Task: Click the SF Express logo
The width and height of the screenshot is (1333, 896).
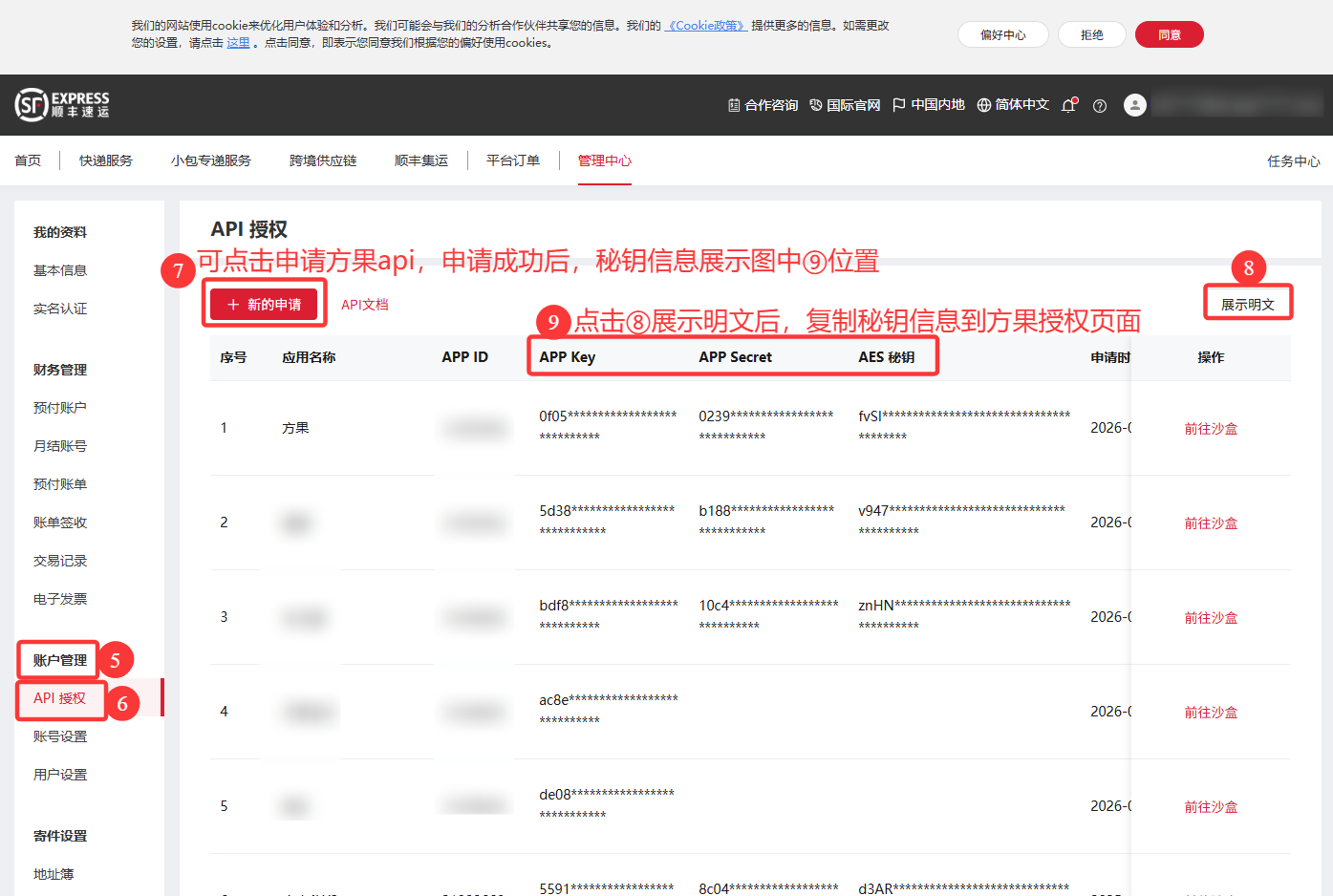Action: (x=62, y=104)
